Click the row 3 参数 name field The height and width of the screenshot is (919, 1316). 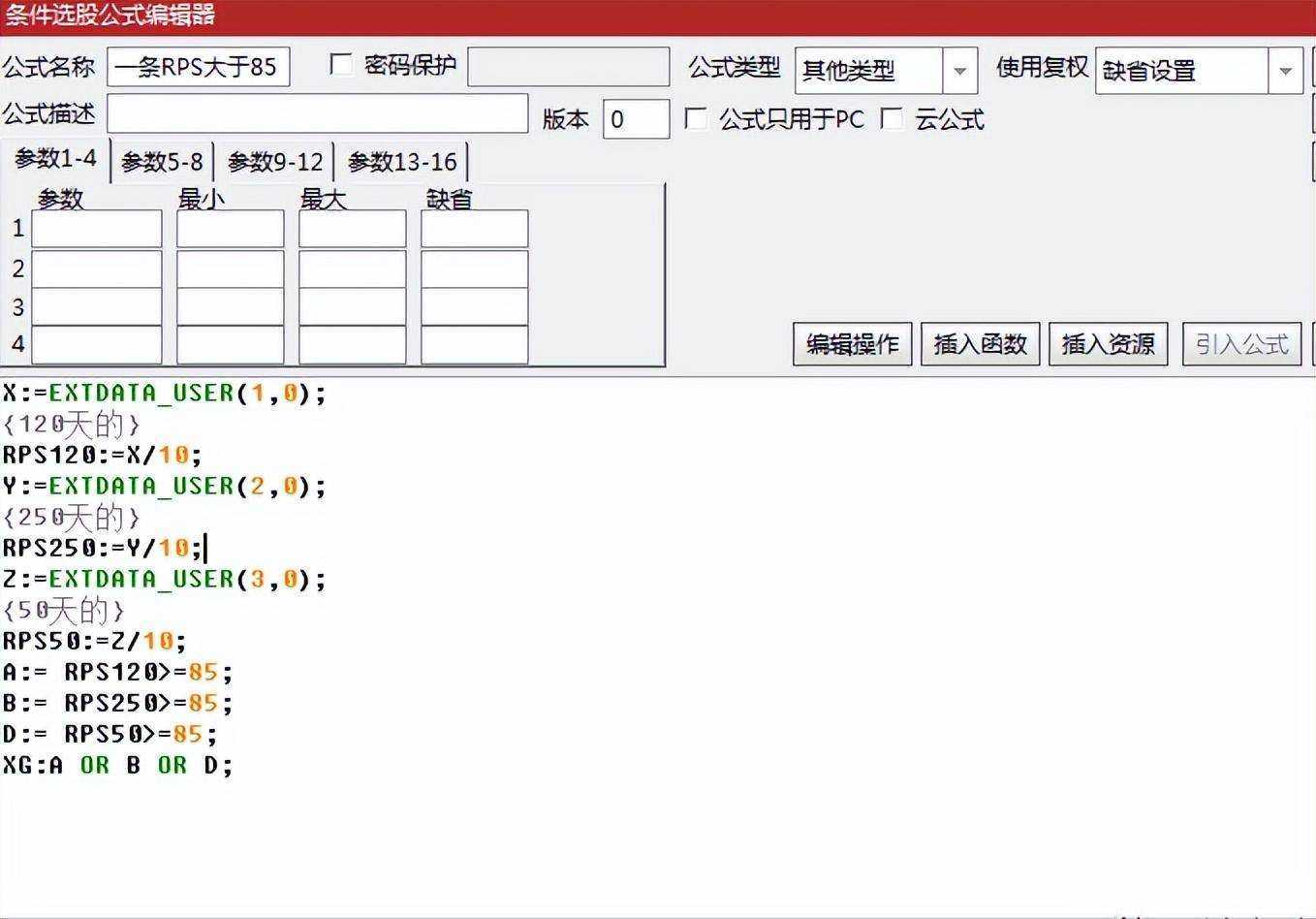[x=97, y=306]
